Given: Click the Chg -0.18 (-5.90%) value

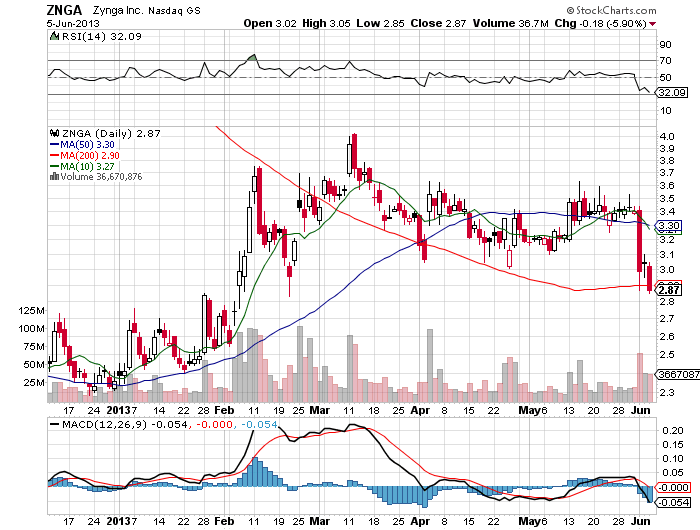Looking at the screenshot, I should [x=600, y=23].
